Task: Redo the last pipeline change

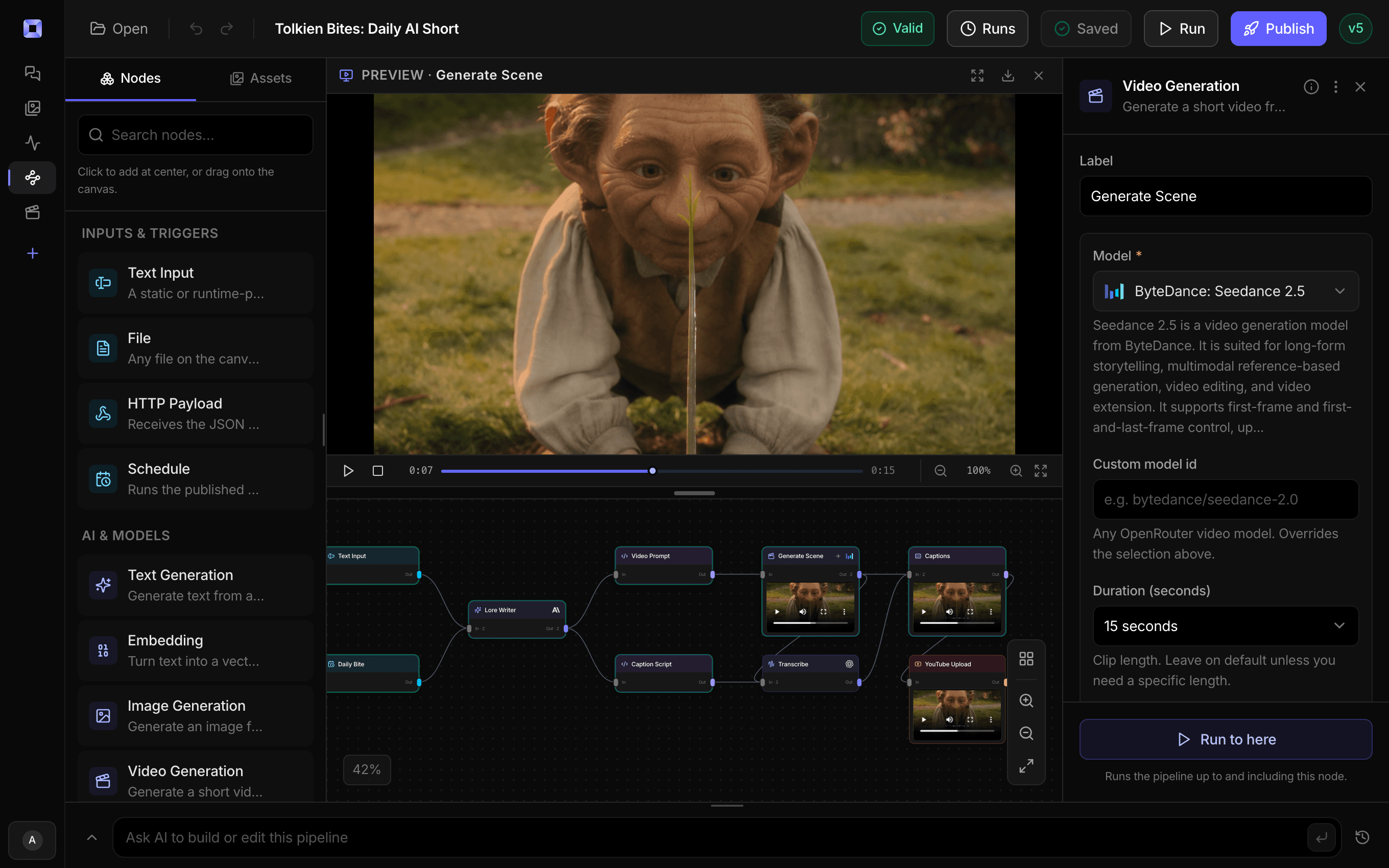Action: (x=227, y=29)
